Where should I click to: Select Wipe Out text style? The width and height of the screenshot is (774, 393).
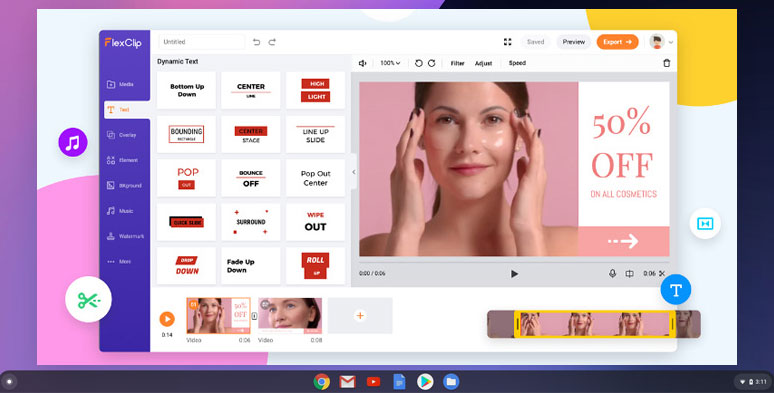tap(315, 222)
